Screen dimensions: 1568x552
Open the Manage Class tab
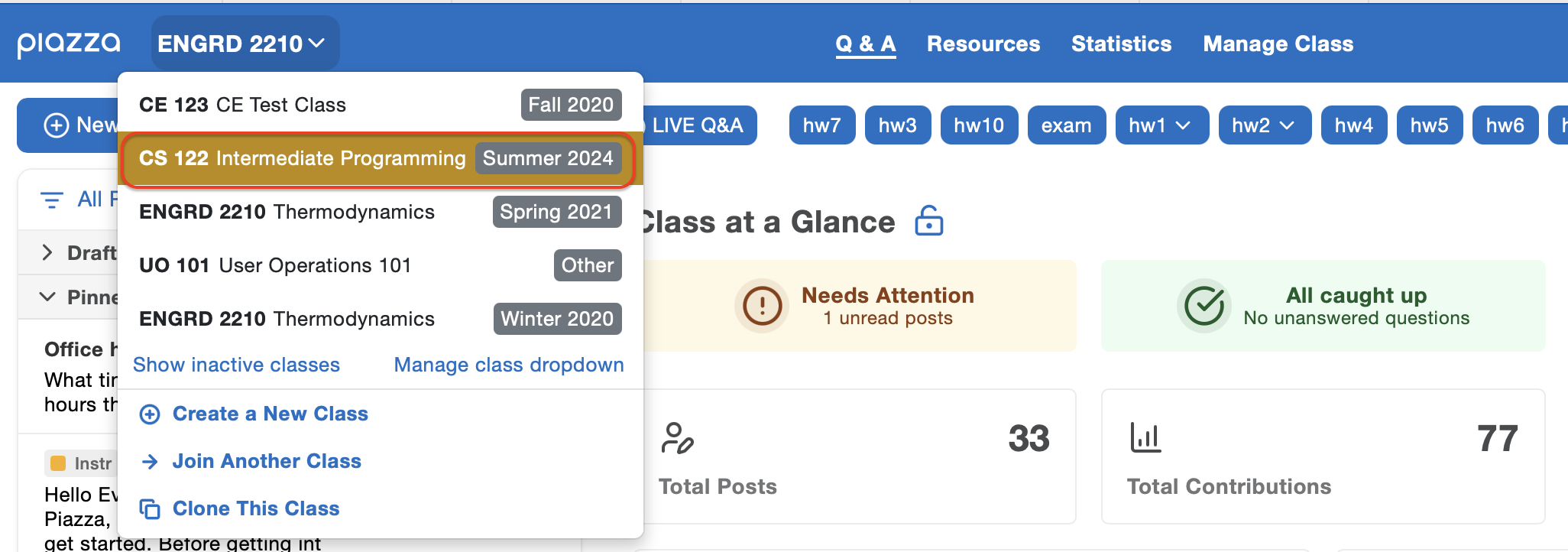[1278, 44]
